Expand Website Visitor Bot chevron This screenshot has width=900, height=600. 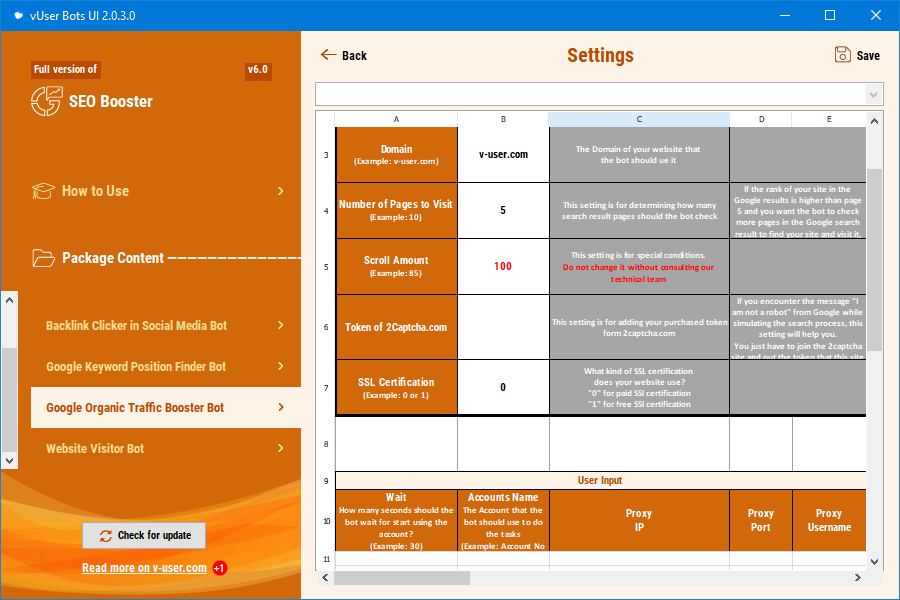coord(281,448)
